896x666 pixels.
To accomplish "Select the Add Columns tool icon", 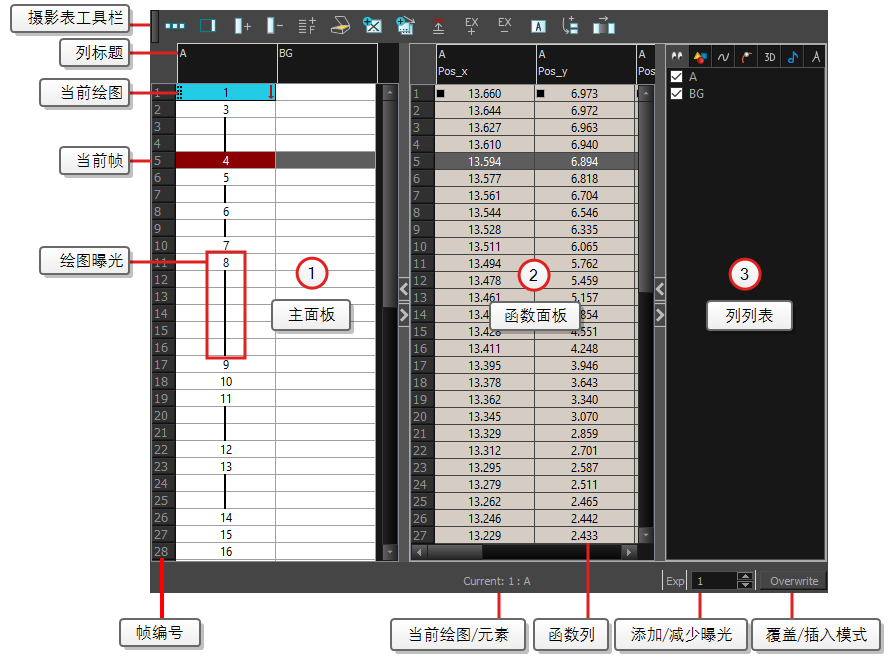I will coord(243,26).
